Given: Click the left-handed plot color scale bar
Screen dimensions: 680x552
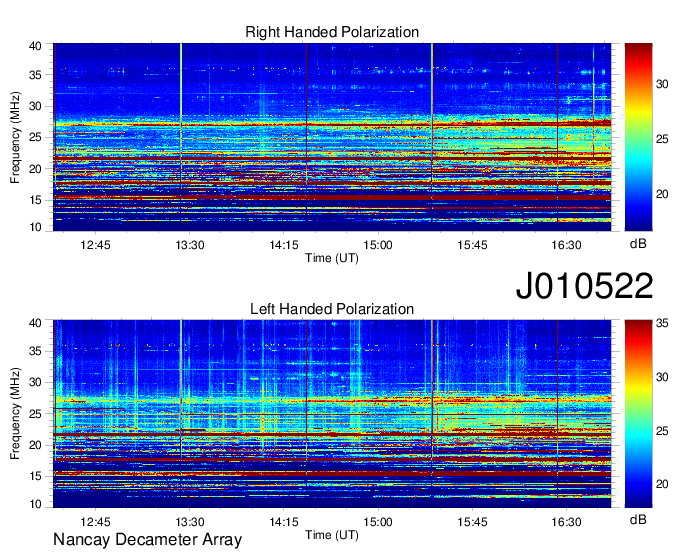Looking at the screenshot, I should [638, 414].
